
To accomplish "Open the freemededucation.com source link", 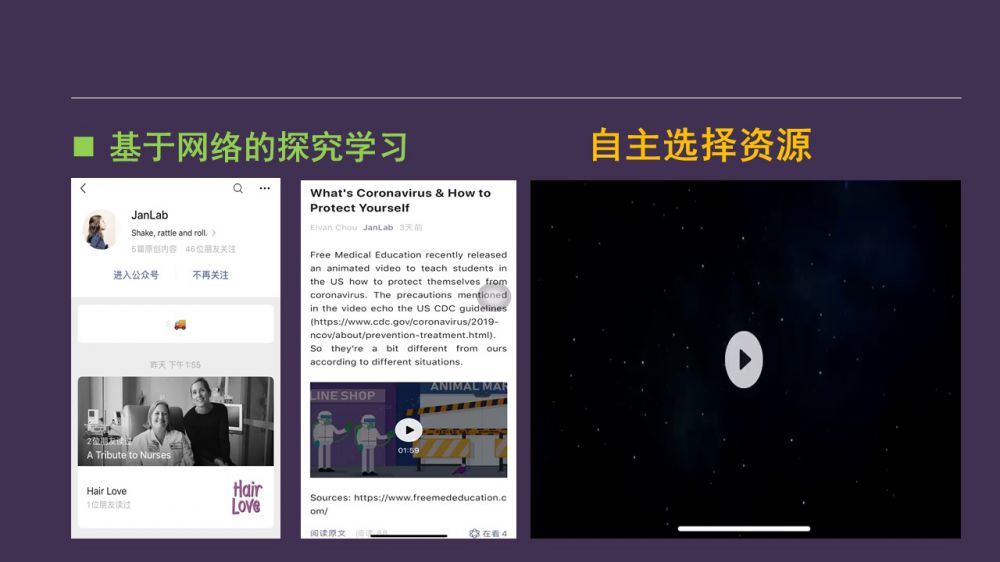I will point(408,504).
